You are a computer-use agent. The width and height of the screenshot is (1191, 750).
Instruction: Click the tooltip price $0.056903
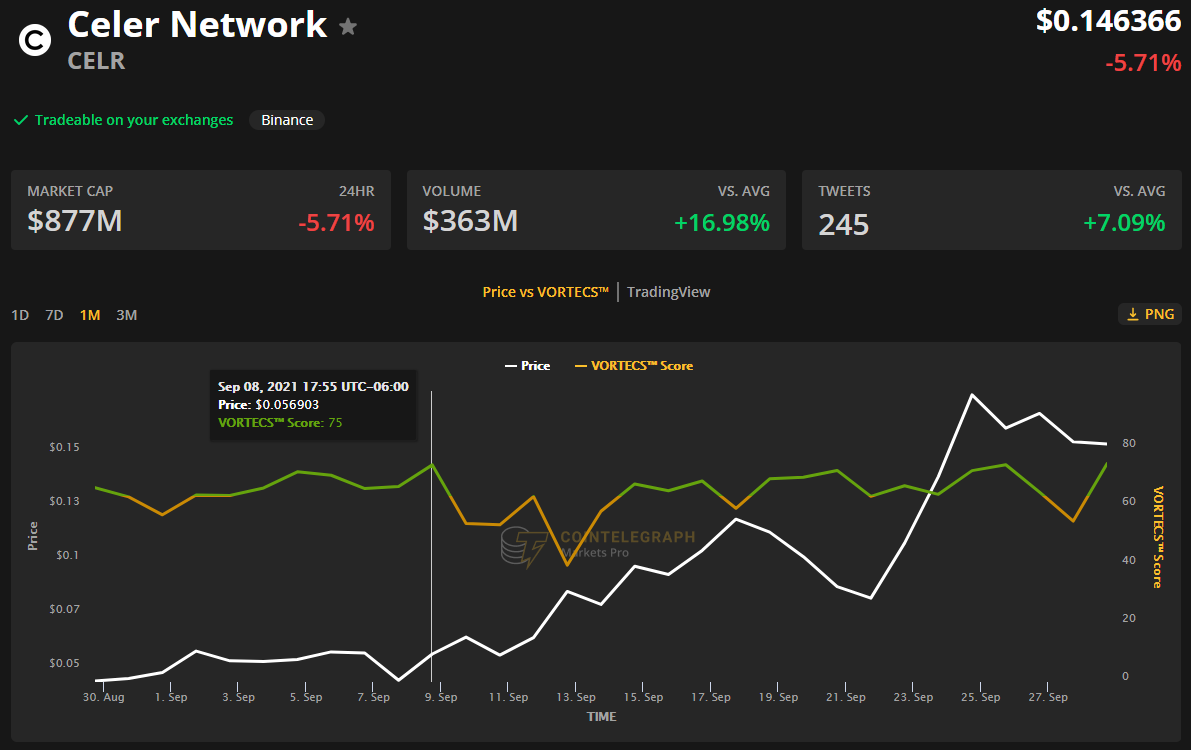(287, 405)
